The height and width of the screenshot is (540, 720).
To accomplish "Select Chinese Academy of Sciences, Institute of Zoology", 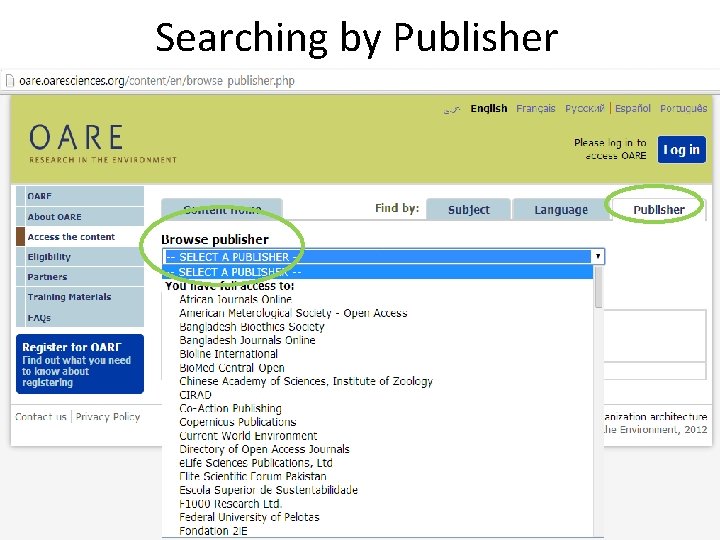I will pos(306,381).
